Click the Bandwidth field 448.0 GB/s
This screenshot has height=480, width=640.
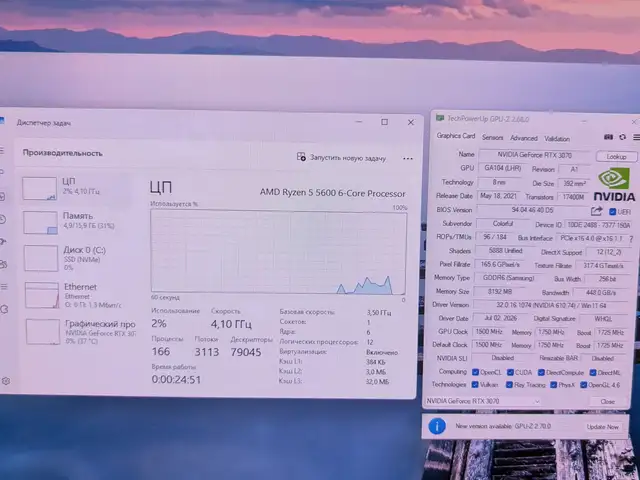tap(600, 293)
